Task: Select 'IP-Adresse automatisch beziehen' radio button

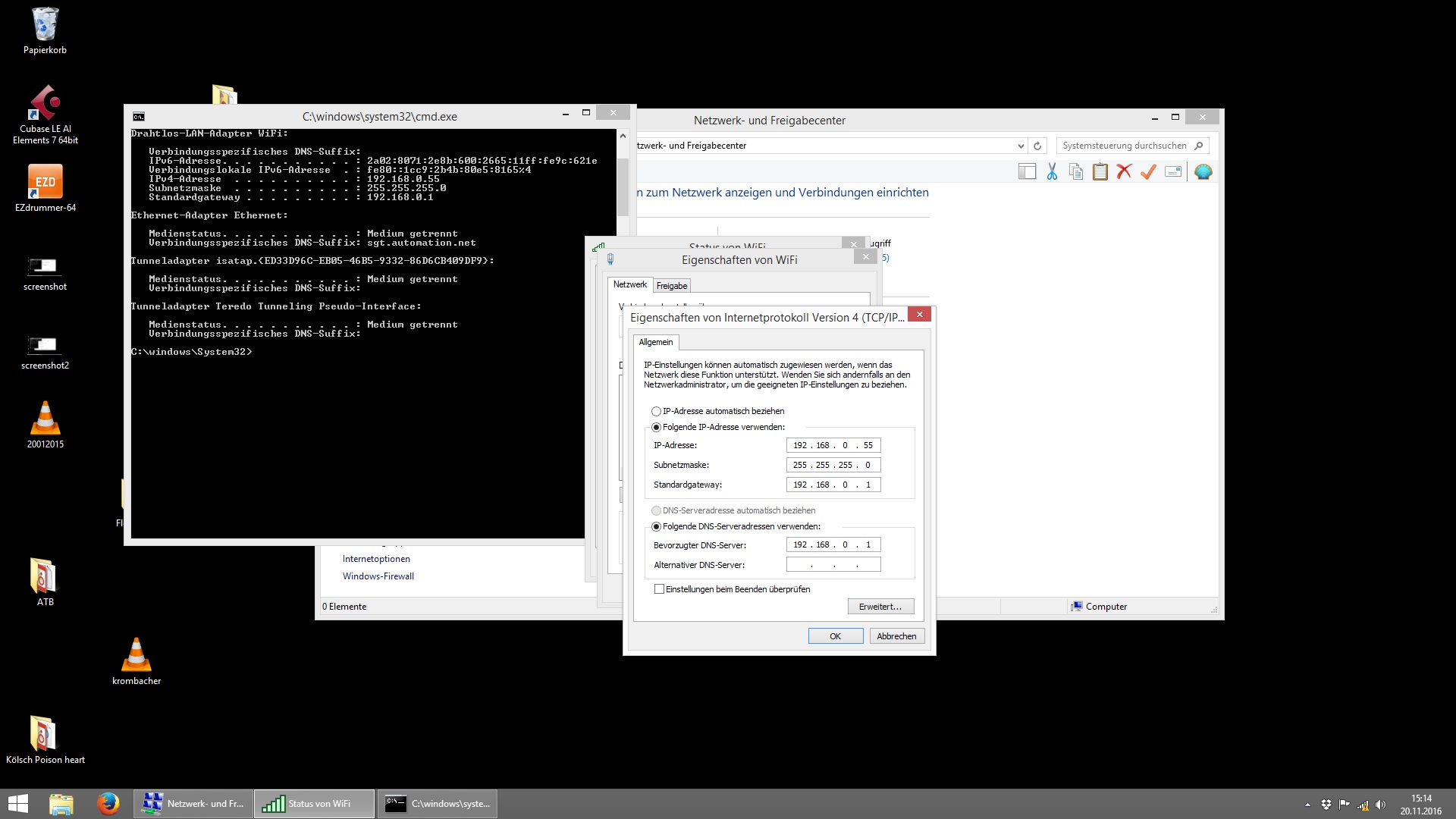Action: pos(657,411)
